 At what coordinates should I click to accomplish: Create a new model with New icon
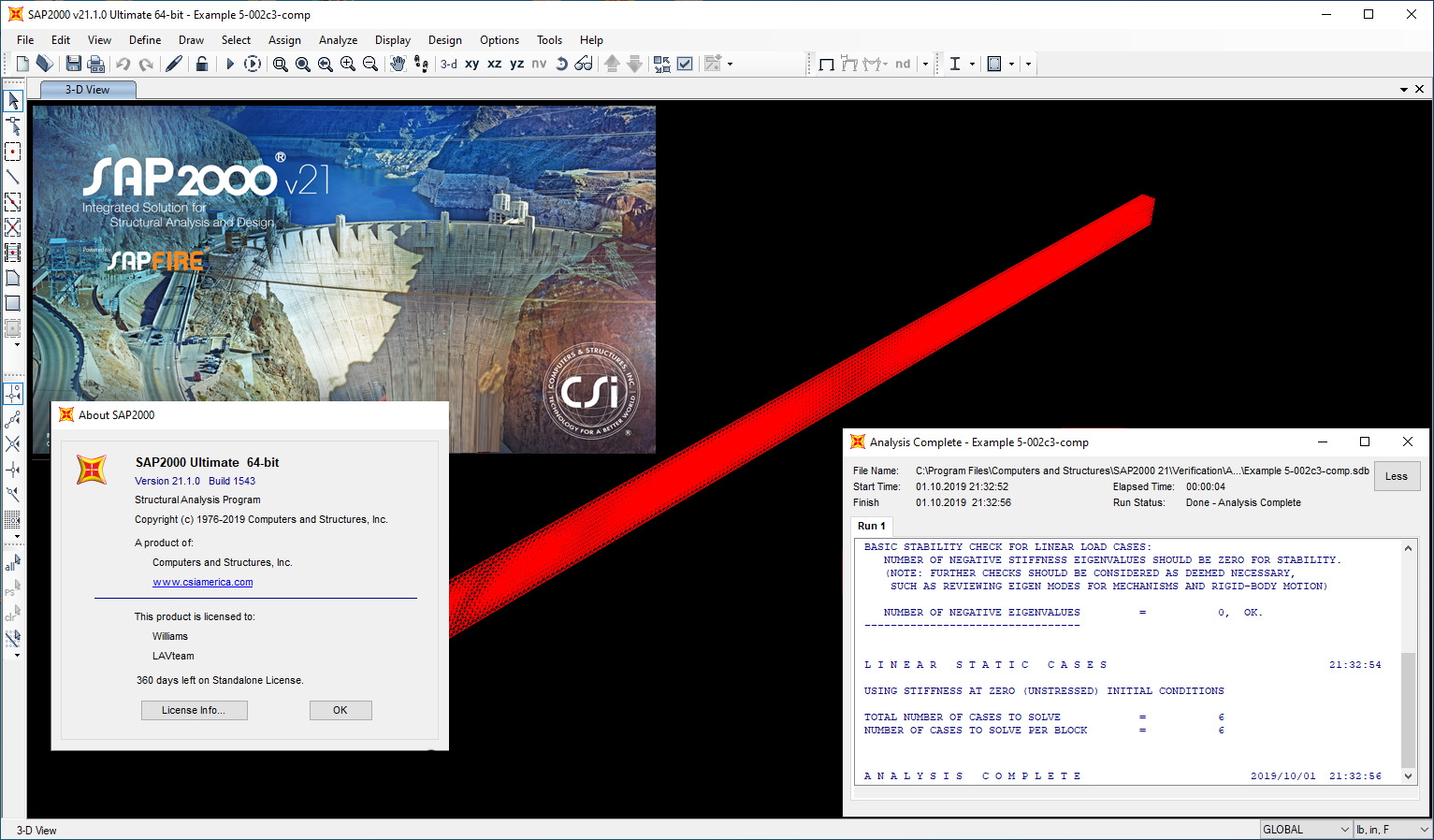click(x=22, y=64)
